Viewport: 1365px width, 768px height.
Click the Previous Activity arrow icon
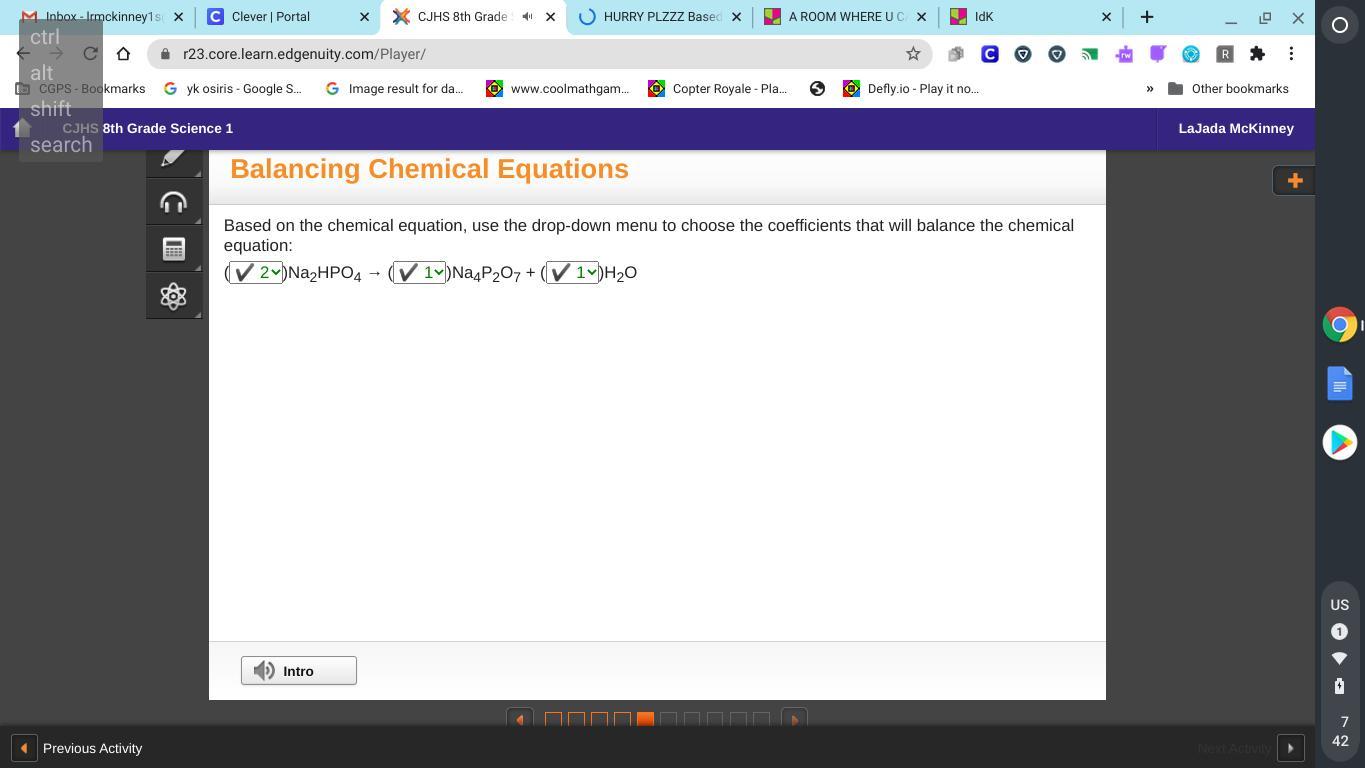[x=23, y=748]
